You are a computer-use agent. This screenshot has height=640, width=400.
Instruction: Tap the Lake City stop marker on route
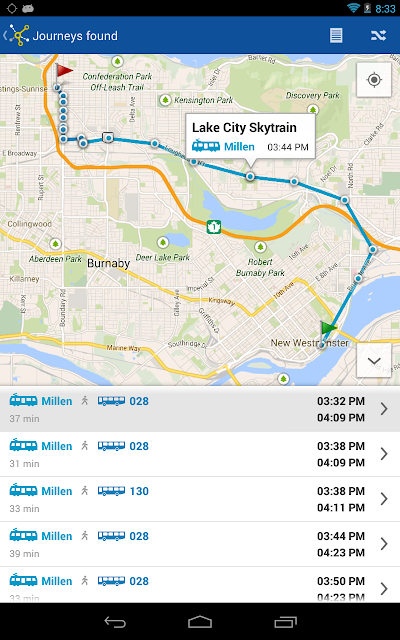click(x=250, y=176)
